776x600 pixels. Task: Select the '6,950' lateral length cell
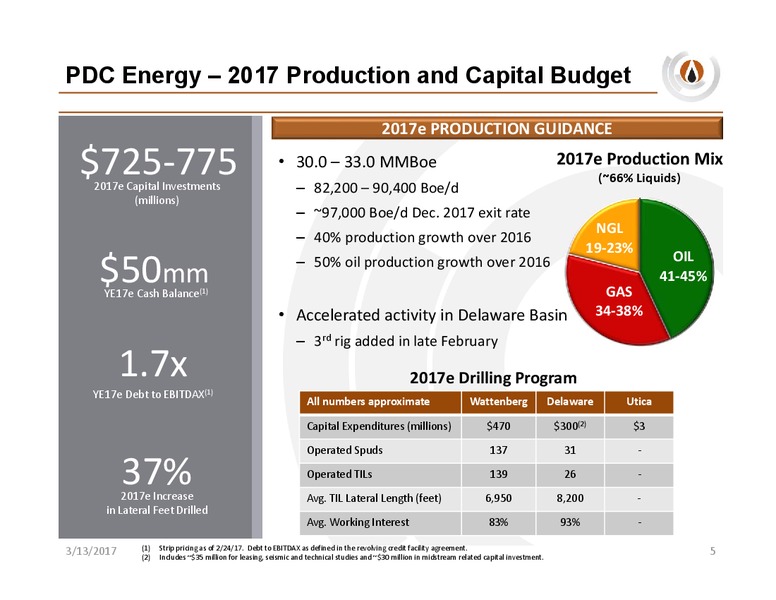498,499
